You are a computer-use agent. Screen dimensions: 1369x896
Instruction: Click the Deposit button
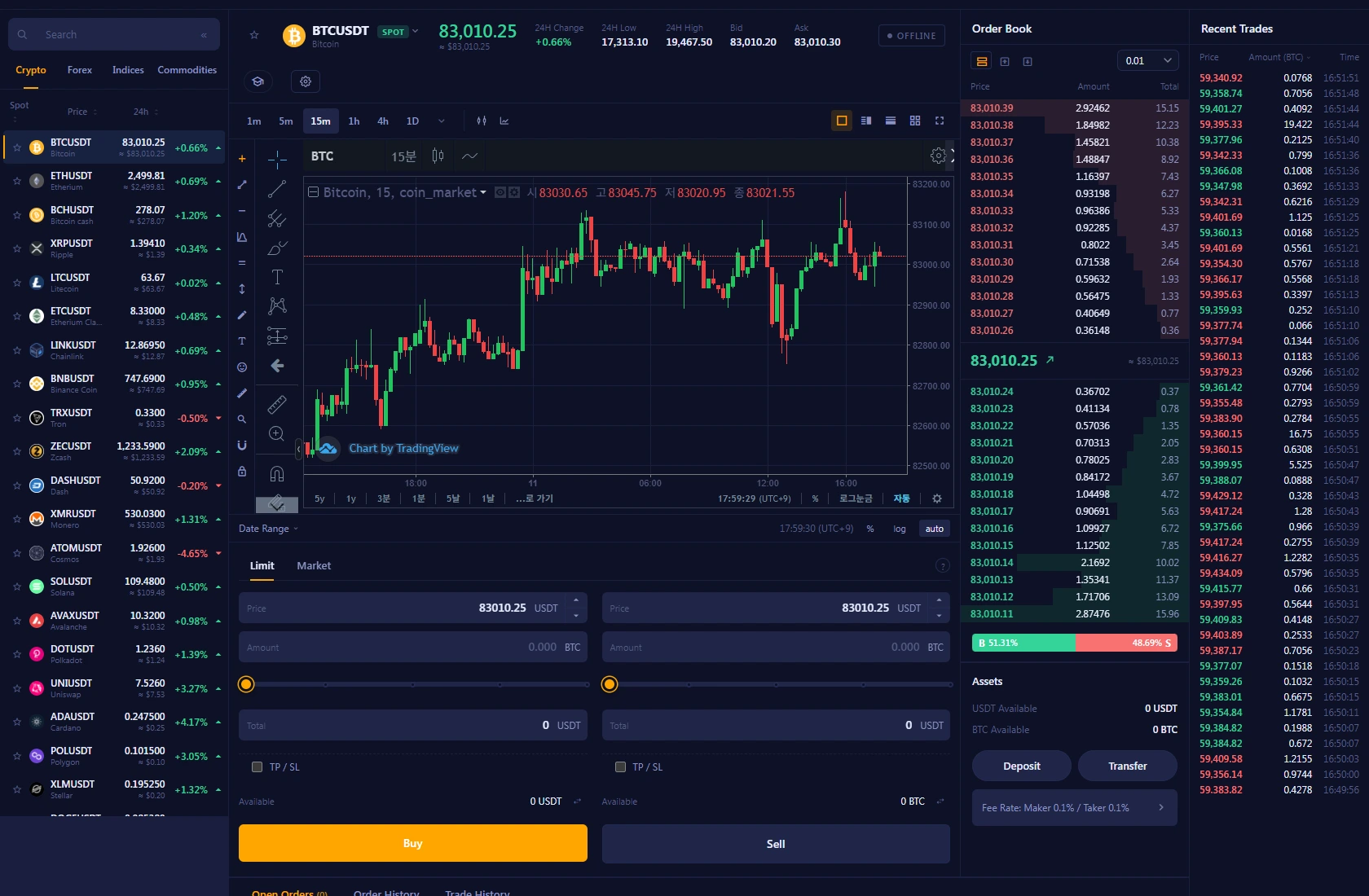[x=1022, y=766]
